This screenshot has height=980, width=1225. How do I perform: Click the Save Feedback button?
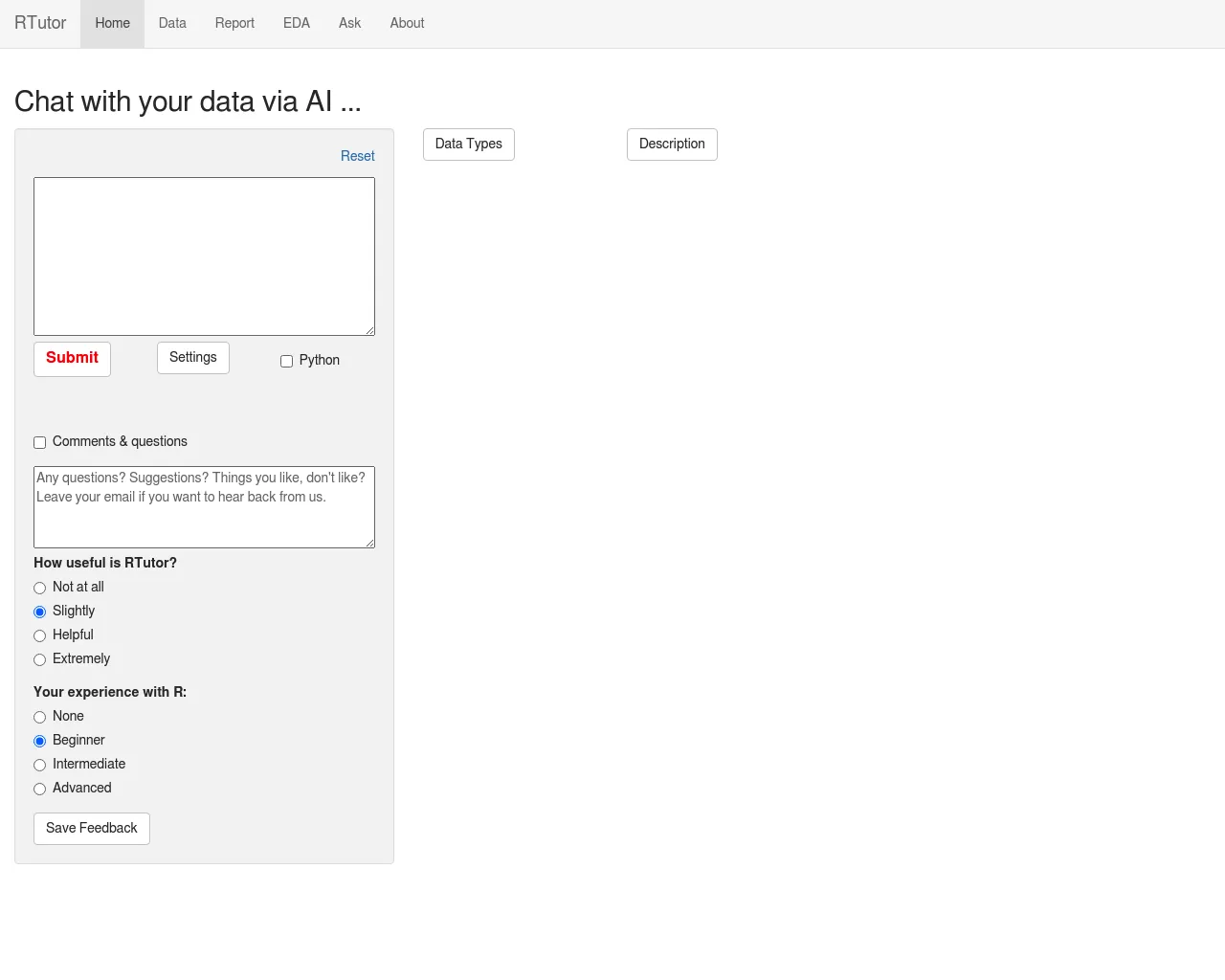tap(92, 829)
